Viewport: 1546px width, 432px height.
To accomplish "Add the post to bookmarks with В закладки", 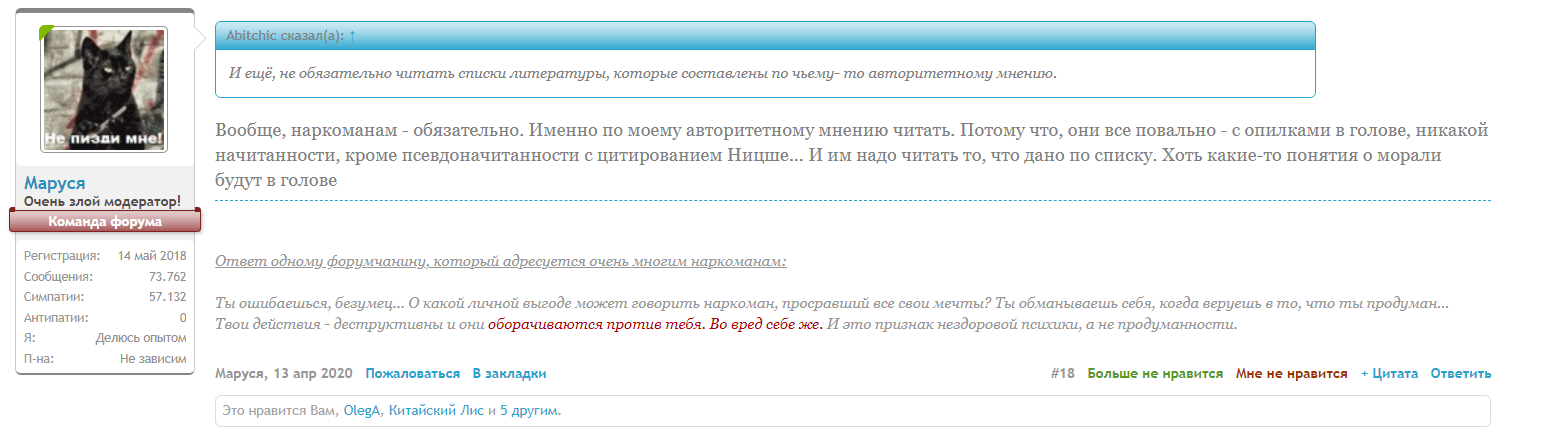I will (509, 374).
